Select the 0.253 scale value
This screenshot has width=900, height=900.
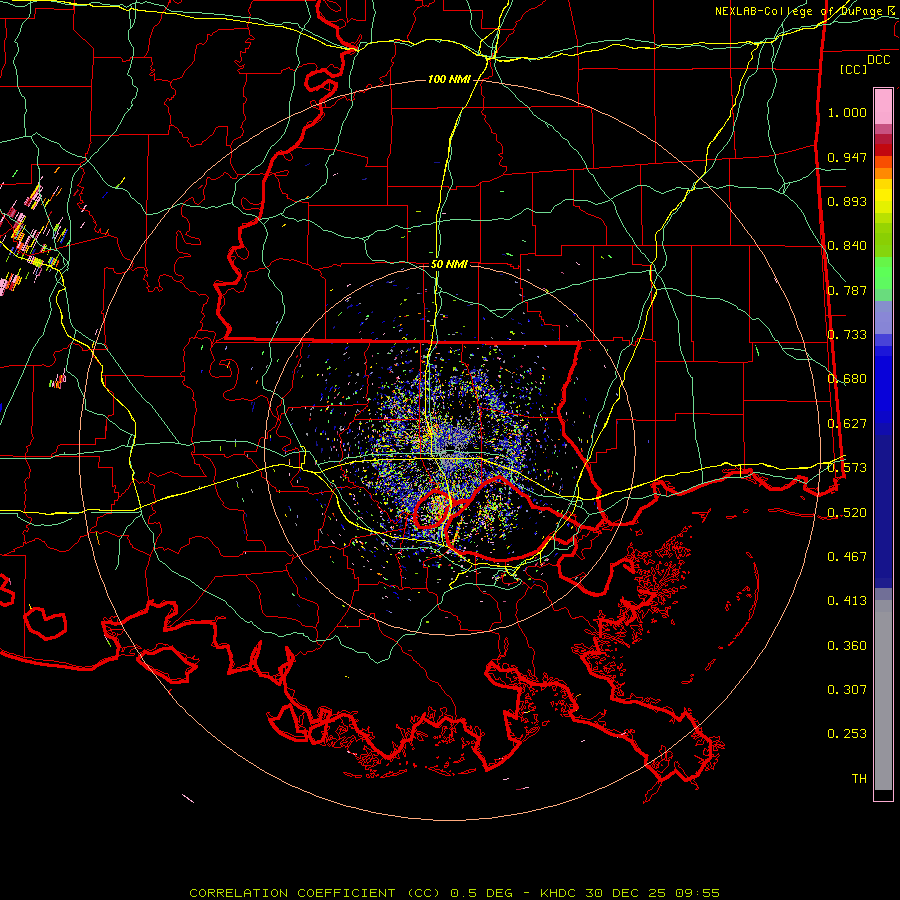(x=847, y=734)
